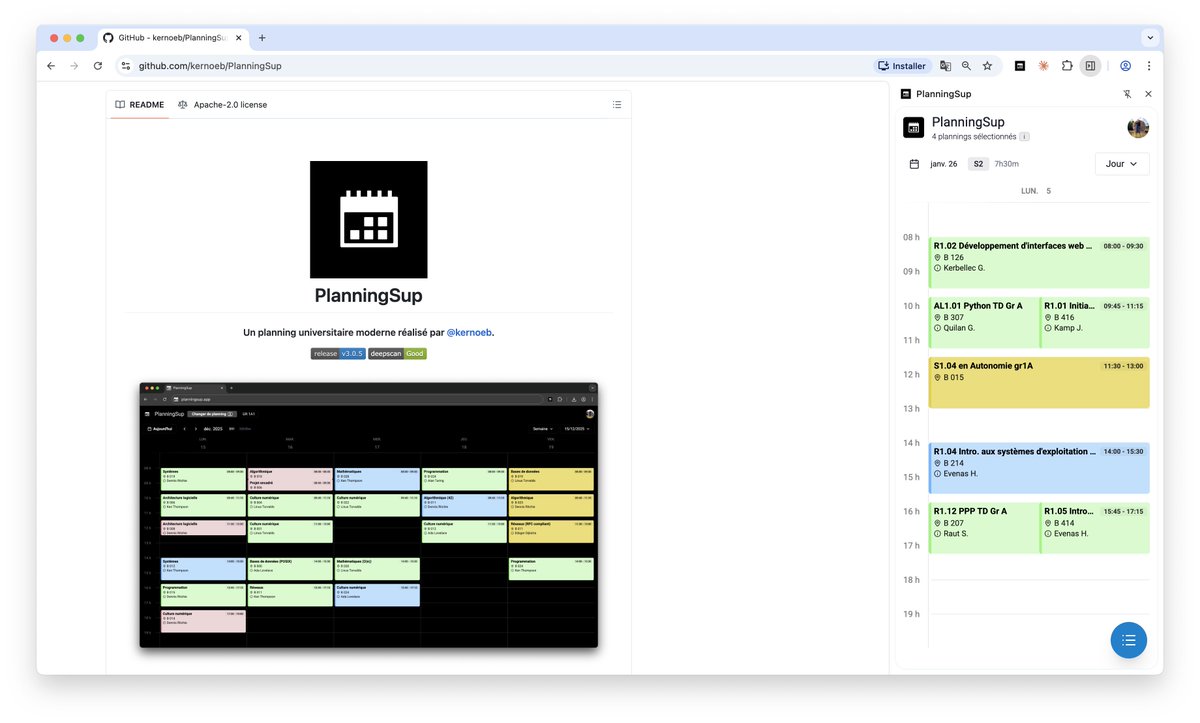Open the Extensions puzzle piece menu
This screenshot has height=723, width=1200.
point(1067,66)
